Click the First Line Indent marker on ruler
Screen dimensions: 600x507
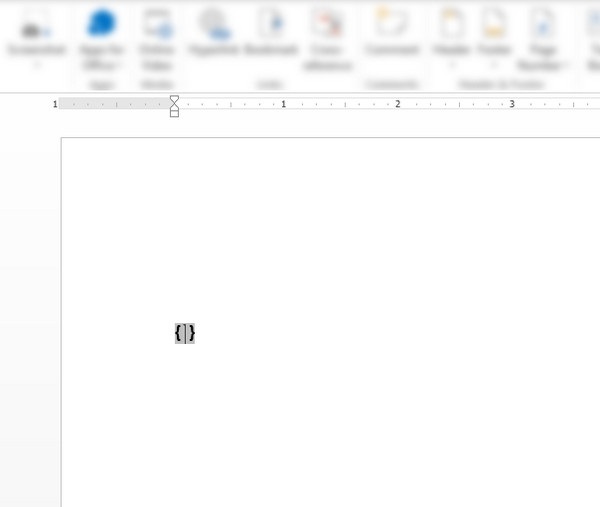(175, 99)
